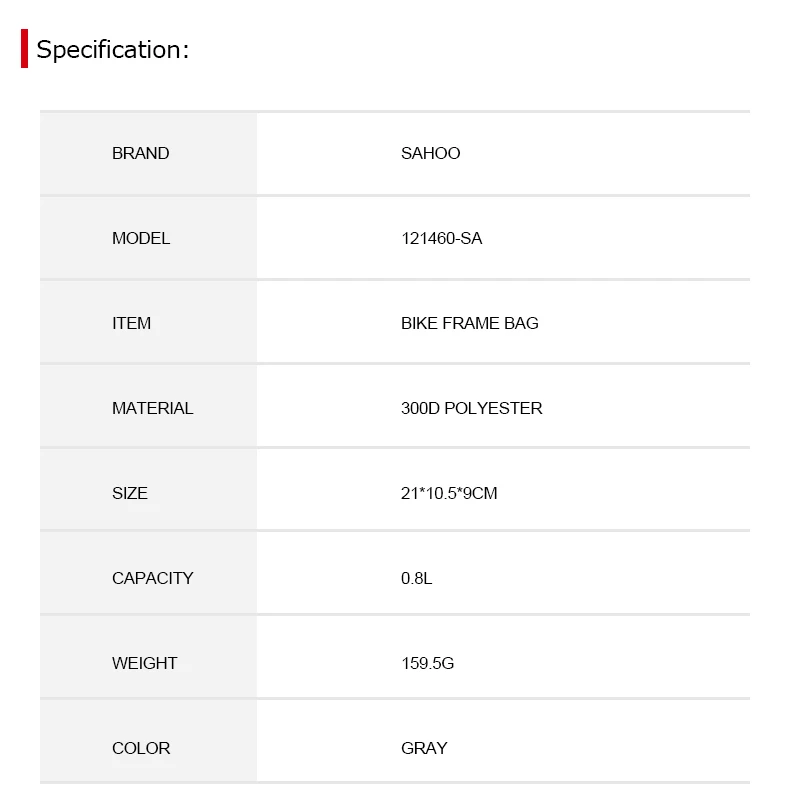Click the 21*10.5*9CM size value

[449, 493]
